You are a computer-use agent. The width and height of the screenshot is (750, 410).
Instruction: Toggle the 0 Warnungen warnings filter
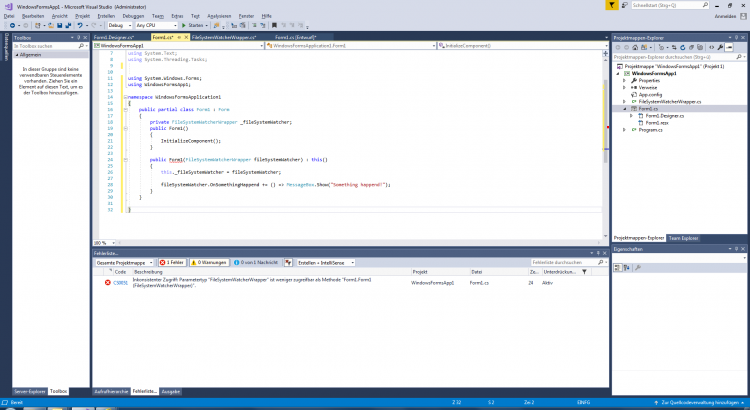point(209,263)
